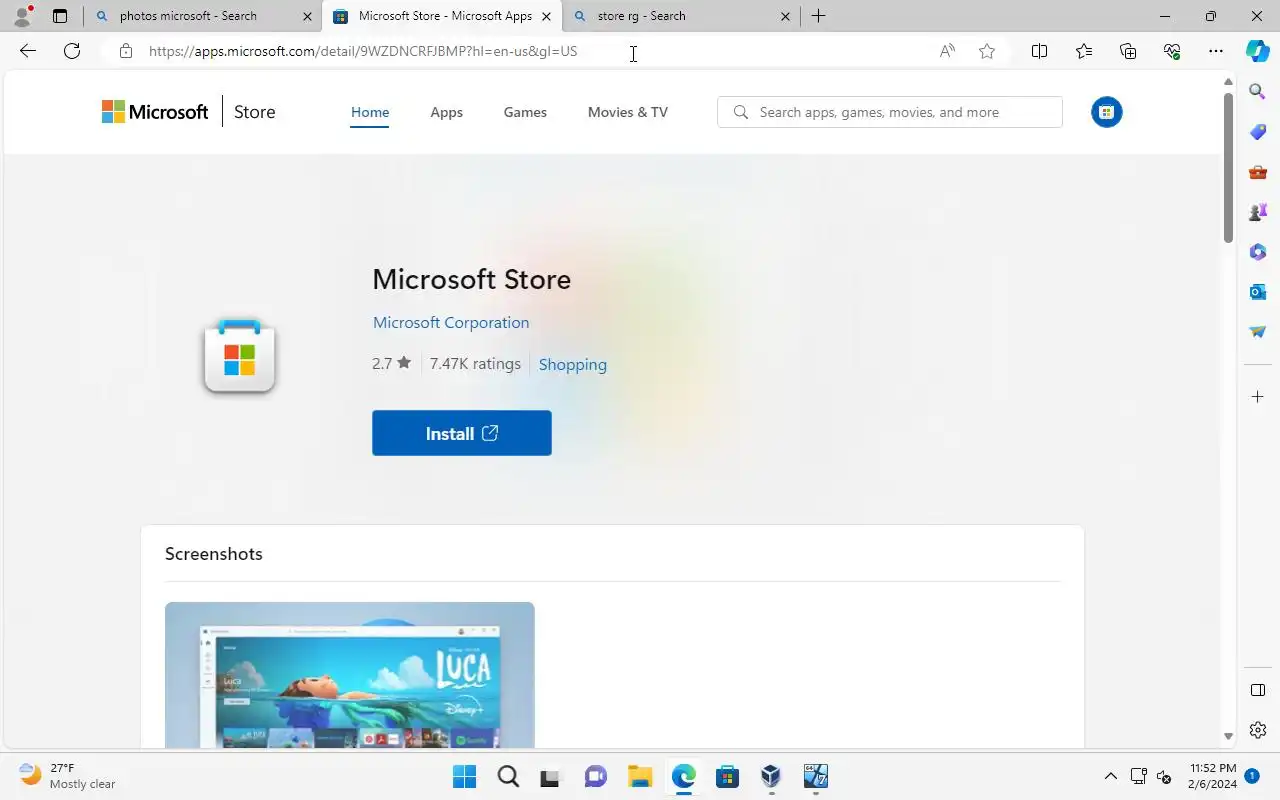Click the page scrollbar thumb
This screenshot has width=1280, height=800.
point(1229,167)
